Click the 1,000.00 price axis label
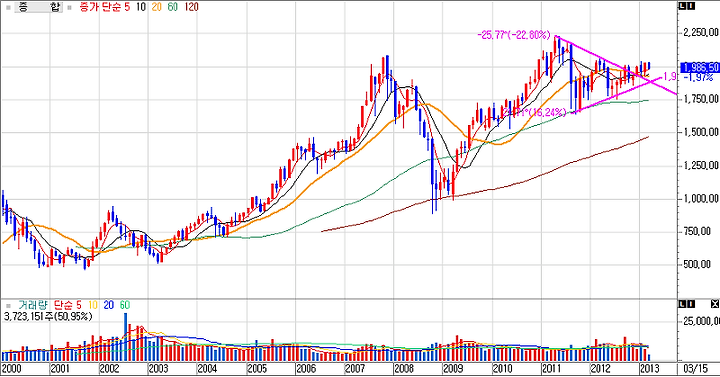 pyautogui.click(x=701, y=199)
